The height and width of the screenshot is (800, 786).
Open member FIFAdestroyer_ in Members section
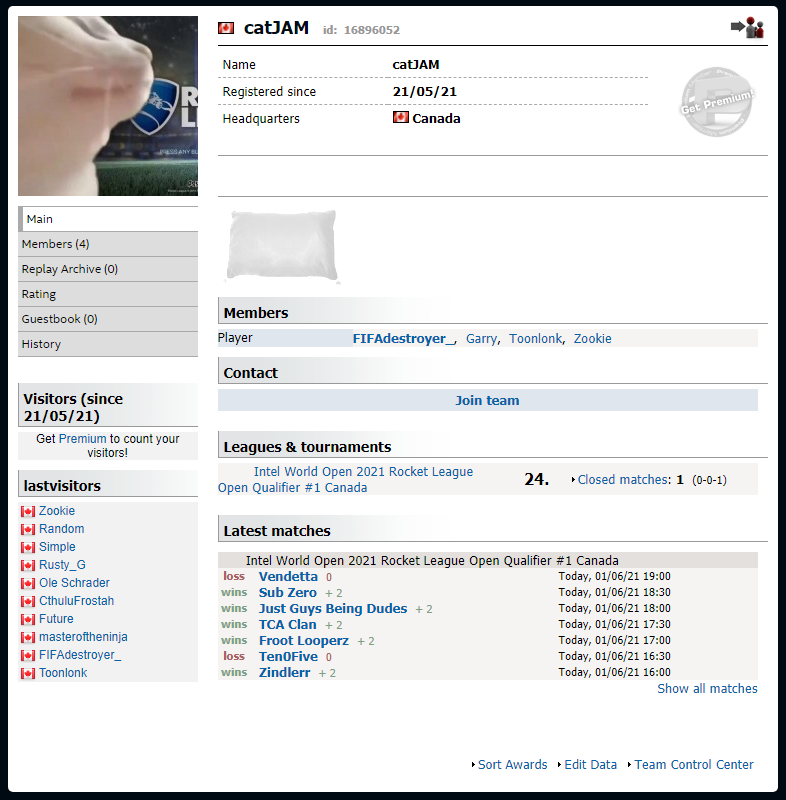click(x=404, y=338)
